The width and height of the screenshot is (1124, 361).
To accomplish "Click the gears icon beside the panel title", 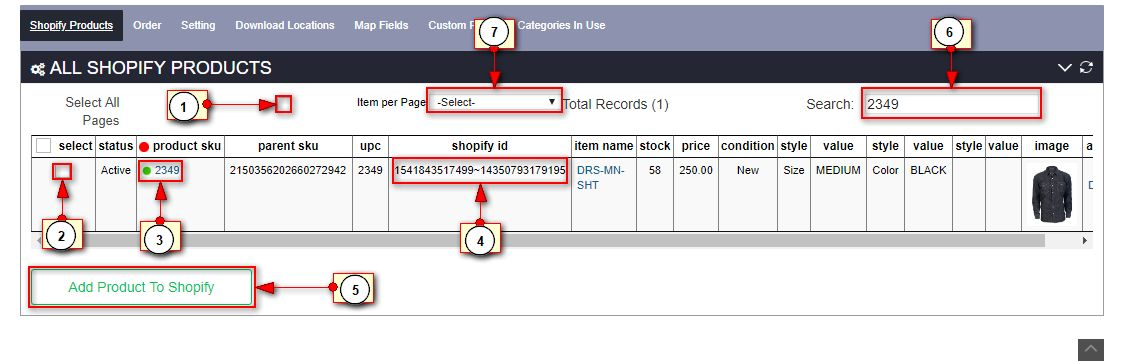I will click(37, 69).
